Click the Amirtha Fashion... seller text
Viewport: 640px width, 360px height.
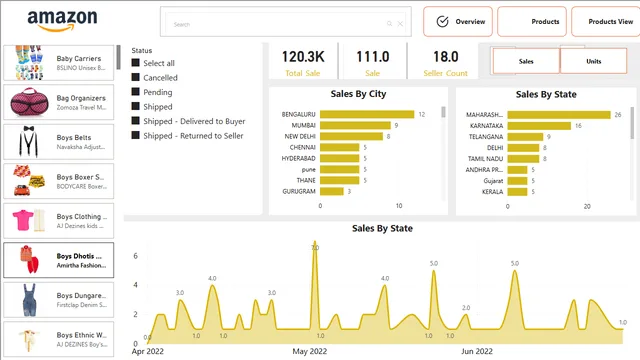(81, 265)
